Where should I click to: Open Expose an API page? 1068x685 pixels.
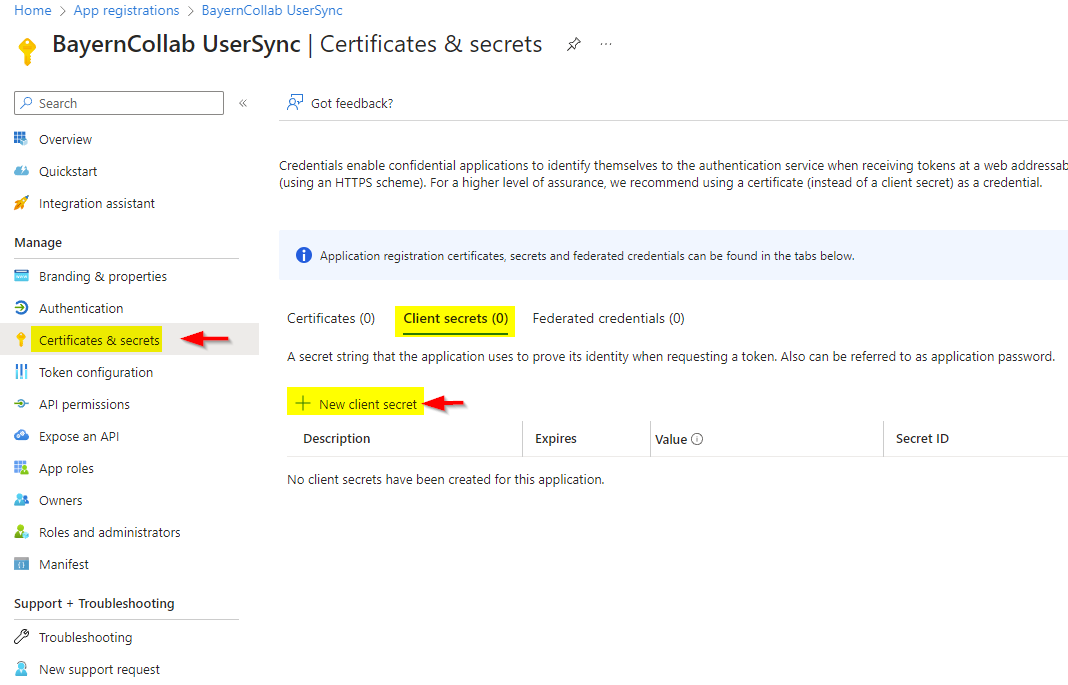tap(79, 436)
